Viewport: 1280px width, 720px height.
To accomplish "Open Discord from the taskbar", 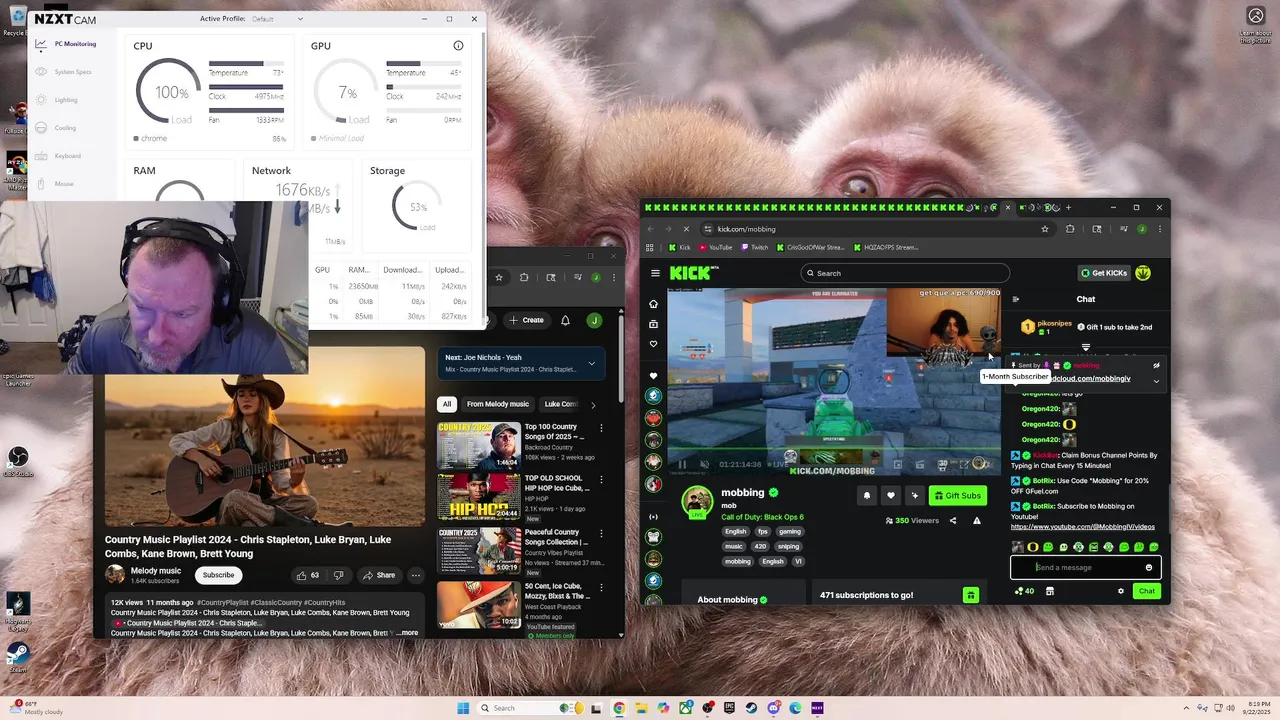I will tap(773, 708).
